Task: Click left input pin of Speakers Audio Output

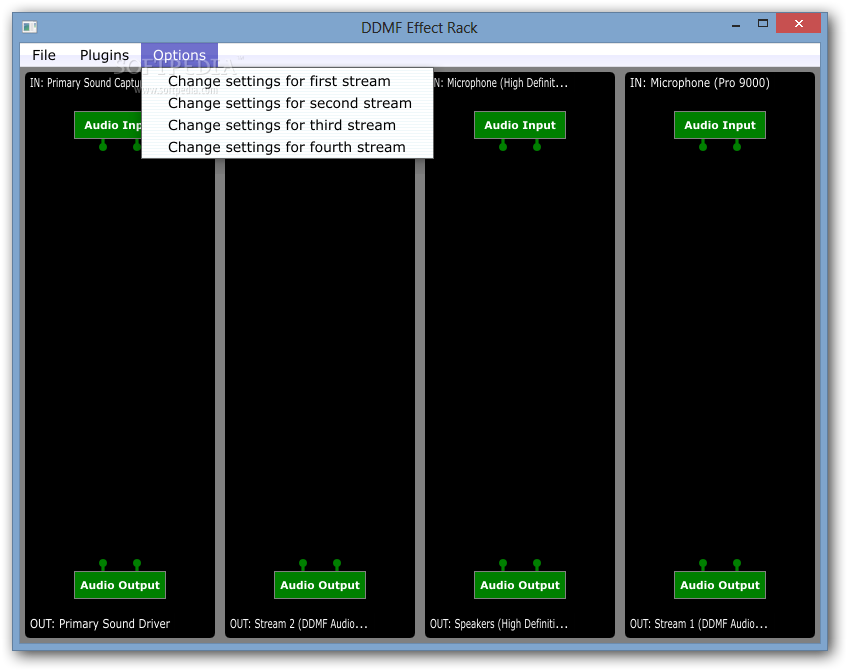Action: click(503, 565)
